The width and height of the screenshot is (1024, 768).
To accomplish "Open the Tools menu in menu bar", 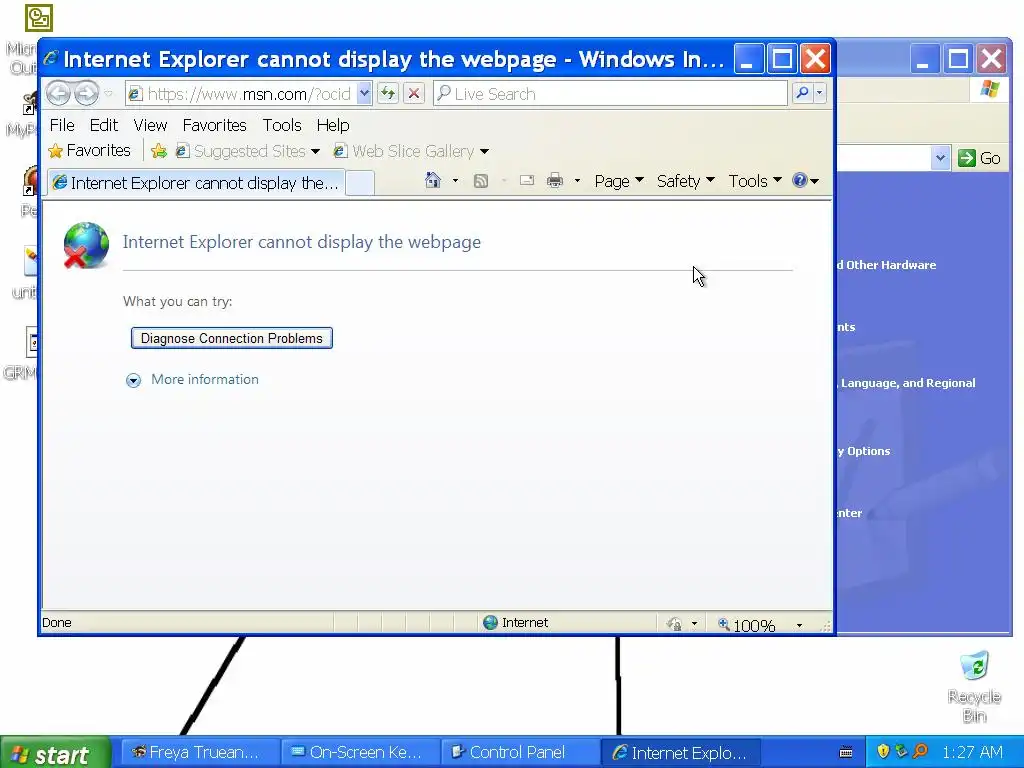I will 282,125.
